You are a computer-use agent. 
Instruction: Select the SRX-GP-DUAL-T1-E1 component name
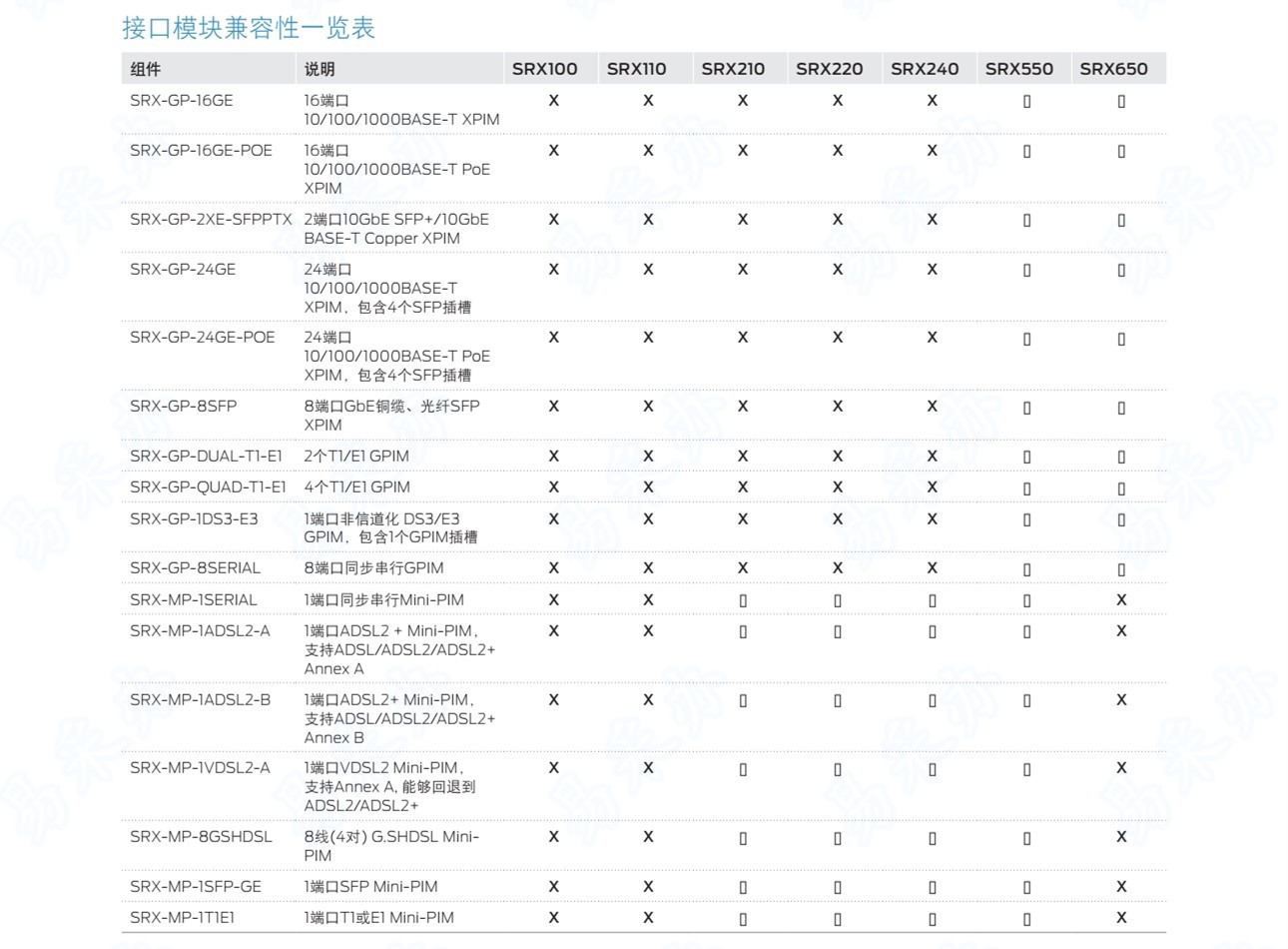[207, 457]
